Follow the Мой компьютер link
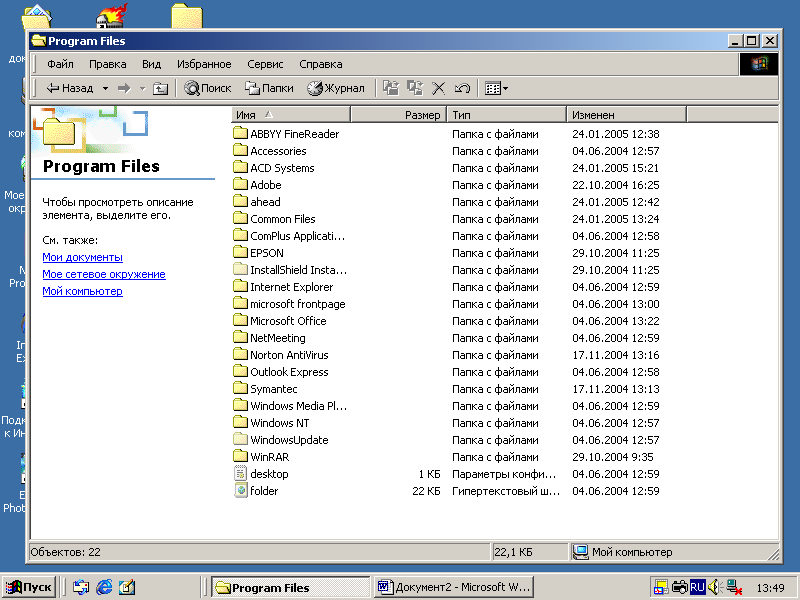Viewport: 800px width, 600px height. point(83,291)
